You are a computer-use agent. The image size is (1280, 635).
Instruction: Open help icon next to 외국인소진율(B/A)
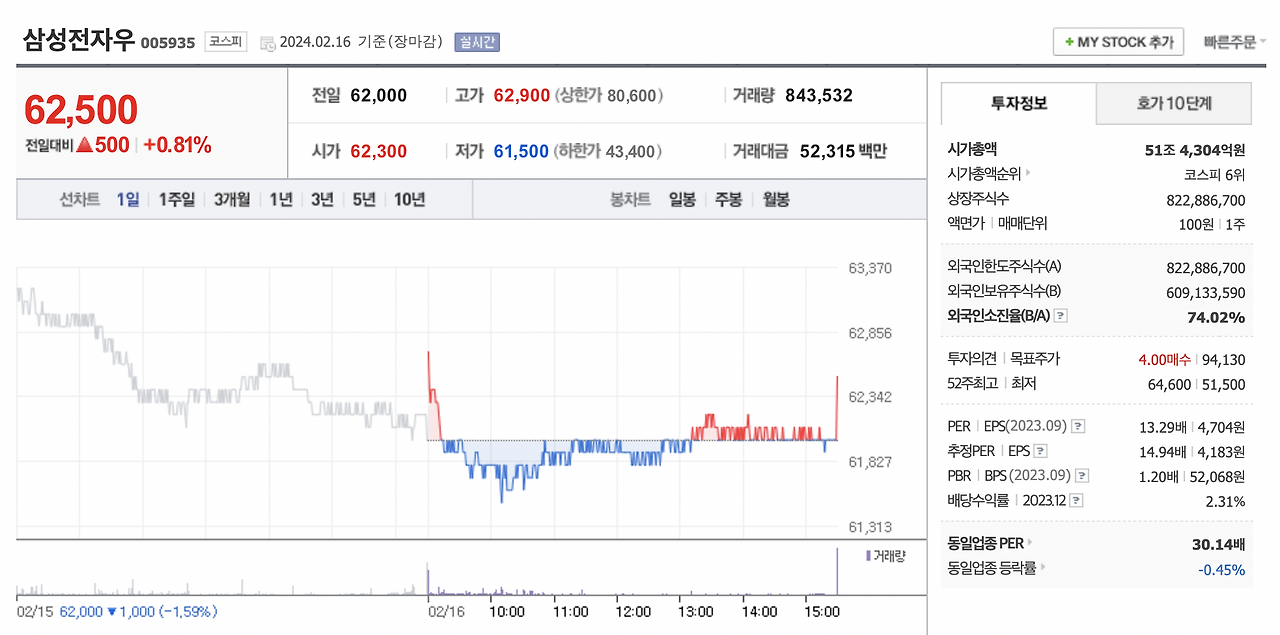(x=1061, y=316)
